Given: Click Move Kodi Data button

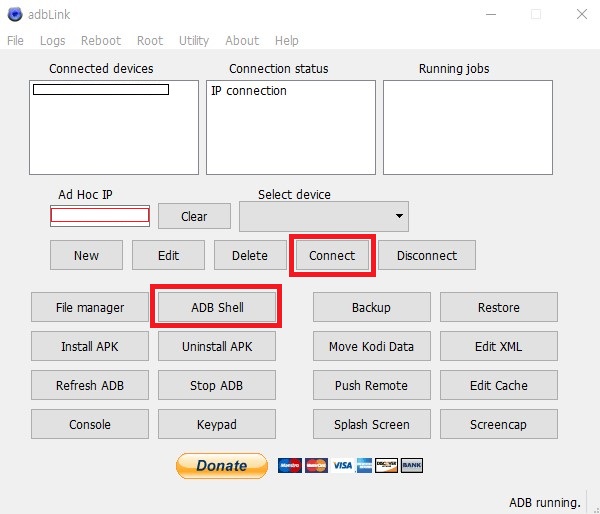Looking at the screenshot, I should (x=372, y=346).
